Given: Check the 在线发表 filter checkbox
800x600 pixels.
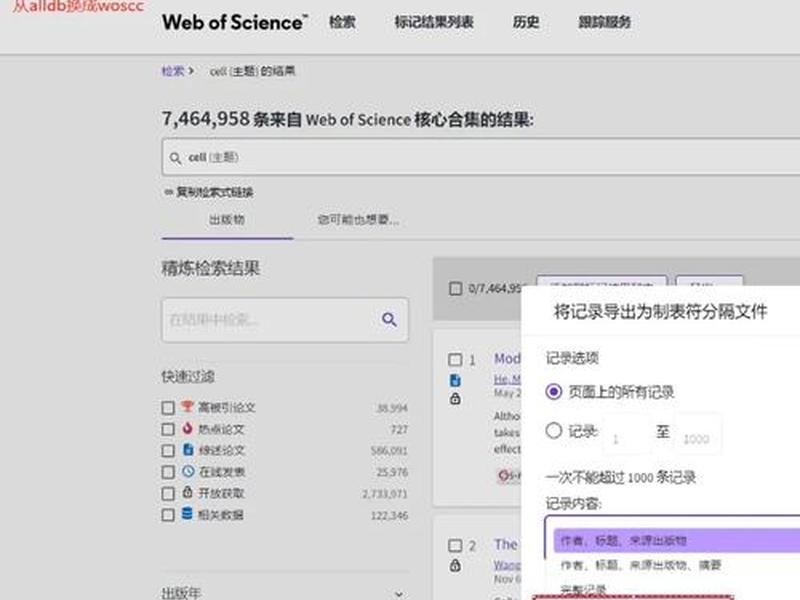Looking at the screenshot, I should pos(168,472).
